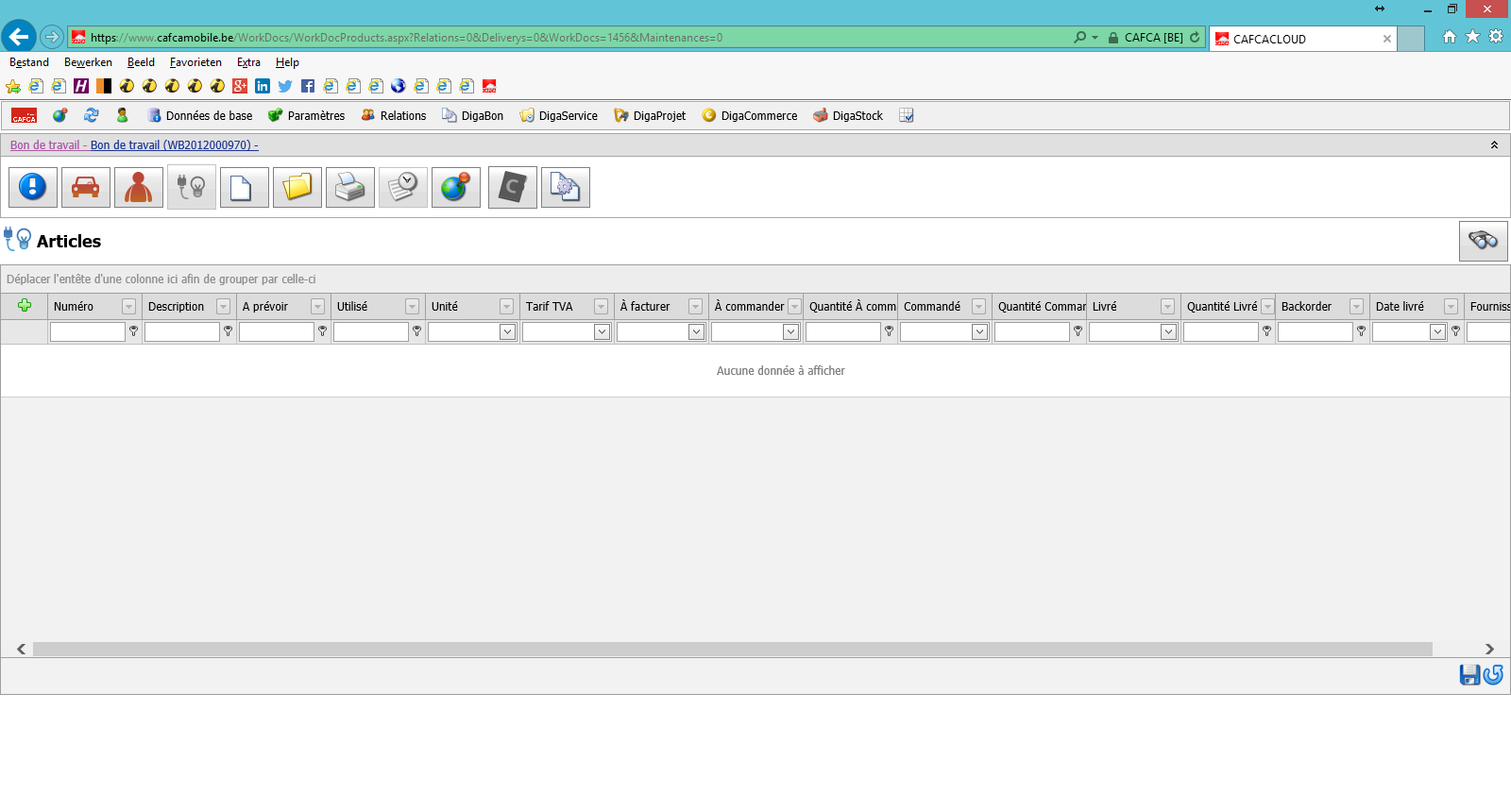Open the red car vehicle button
Image resolution: width=1511 pixels, height=812 pixels.
click(x=86, y=187)
